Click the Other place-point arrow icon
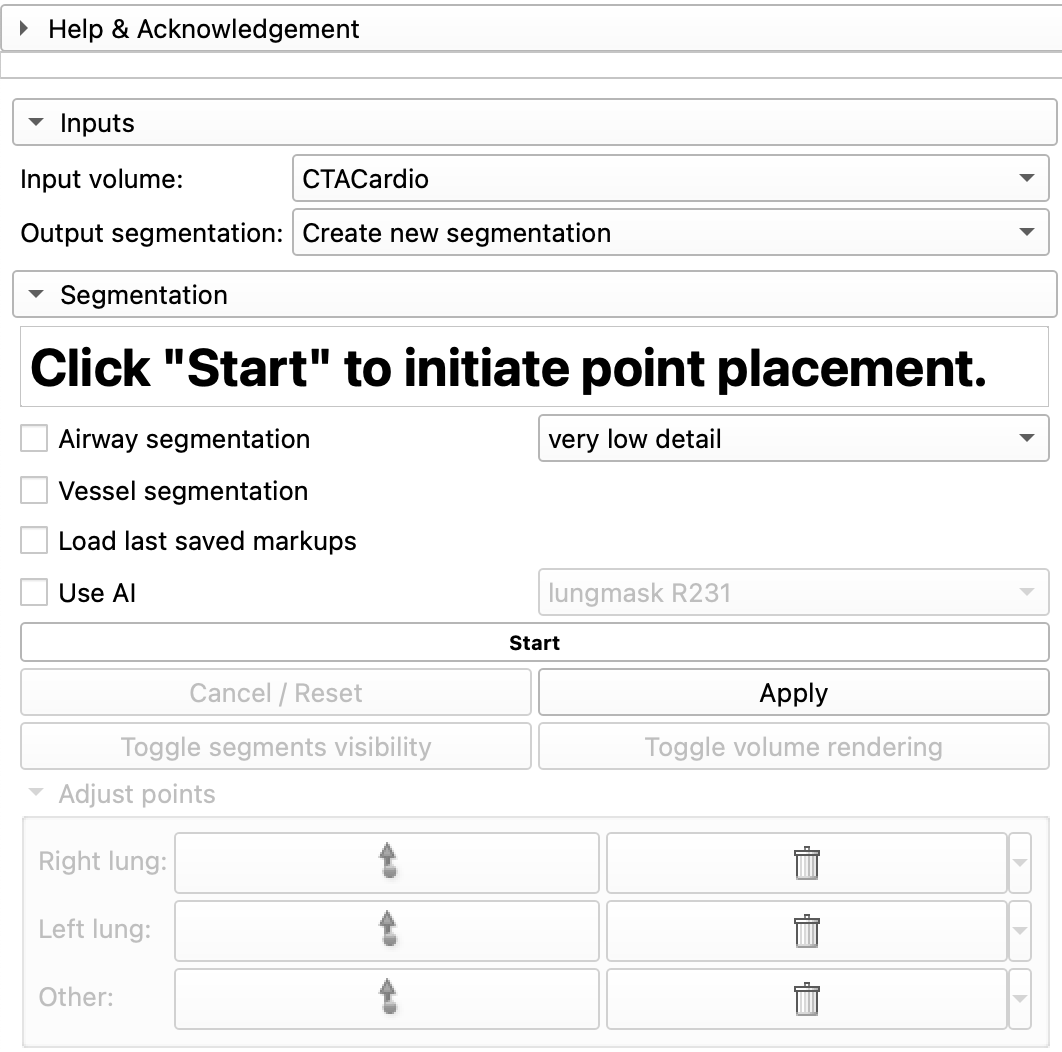 pyautogui.click(x=387, y=997)
